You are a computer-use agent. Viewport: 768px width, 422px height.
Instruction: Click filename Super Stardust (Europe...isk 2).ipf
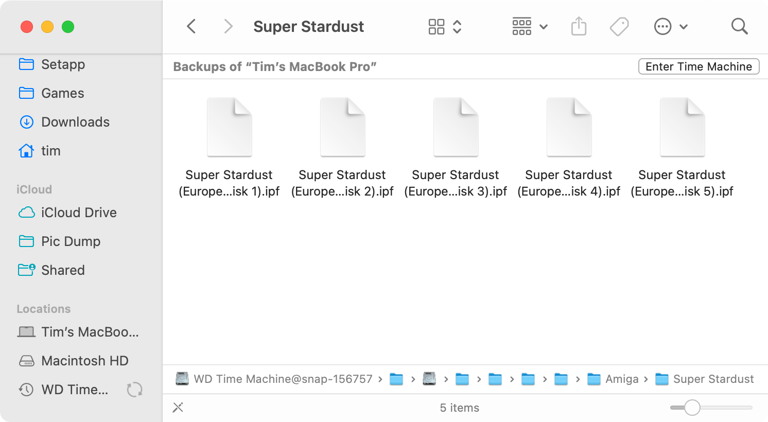point(342,183)
